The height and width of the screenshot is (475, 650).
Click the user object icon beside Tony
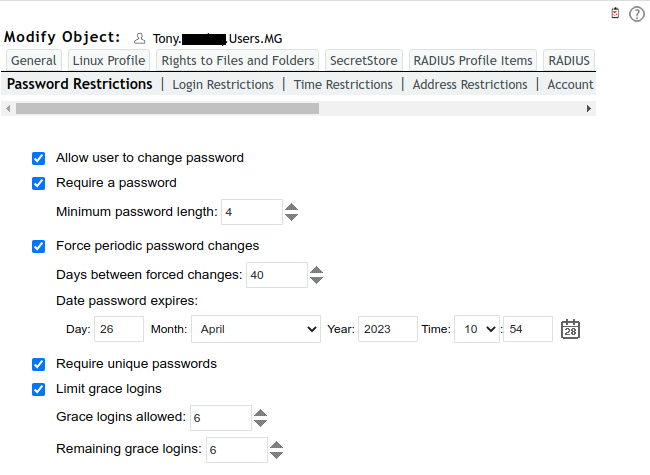[x=140, y=39]
